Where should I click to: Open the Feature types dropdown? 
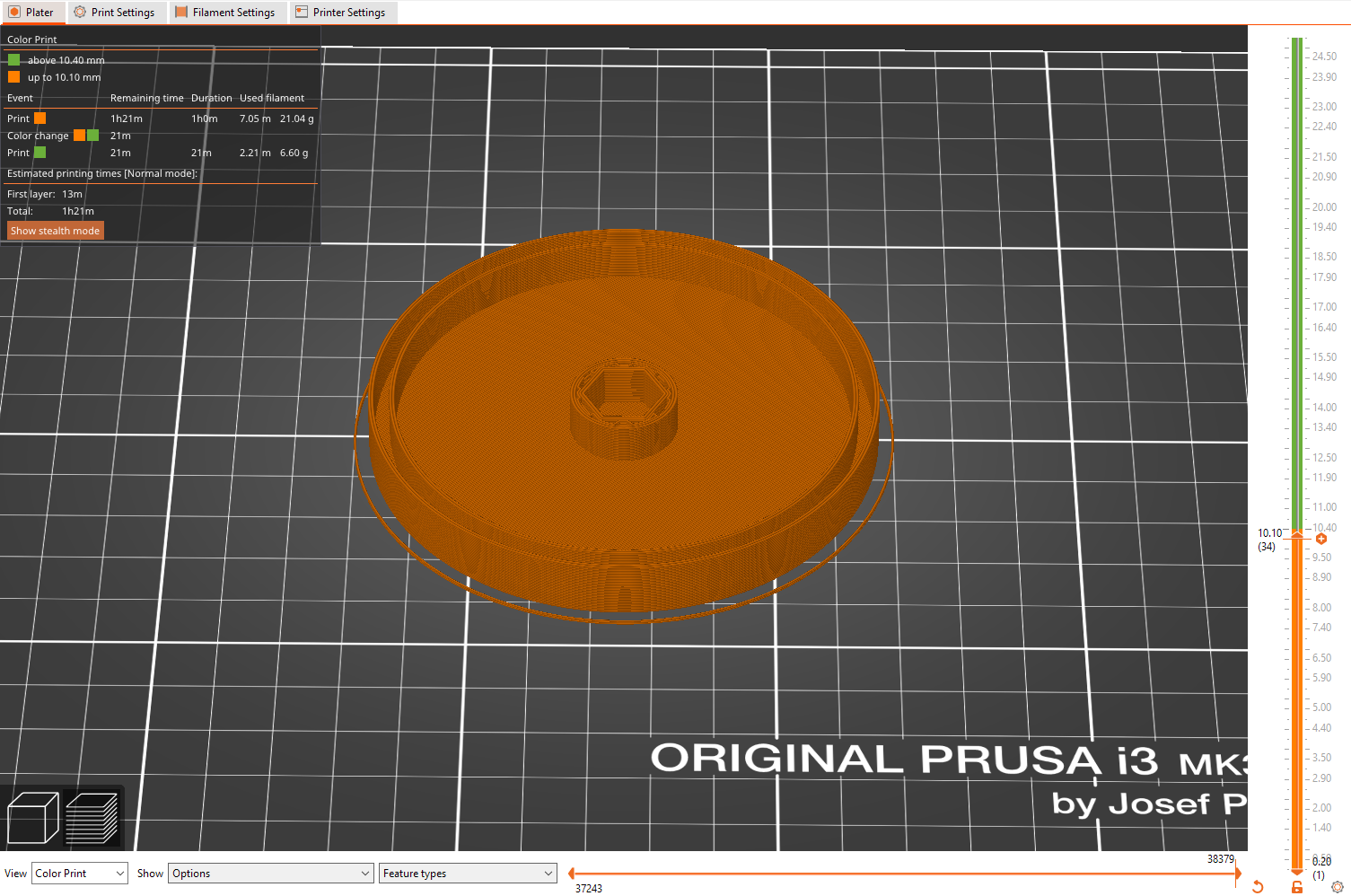click(468, 874)
